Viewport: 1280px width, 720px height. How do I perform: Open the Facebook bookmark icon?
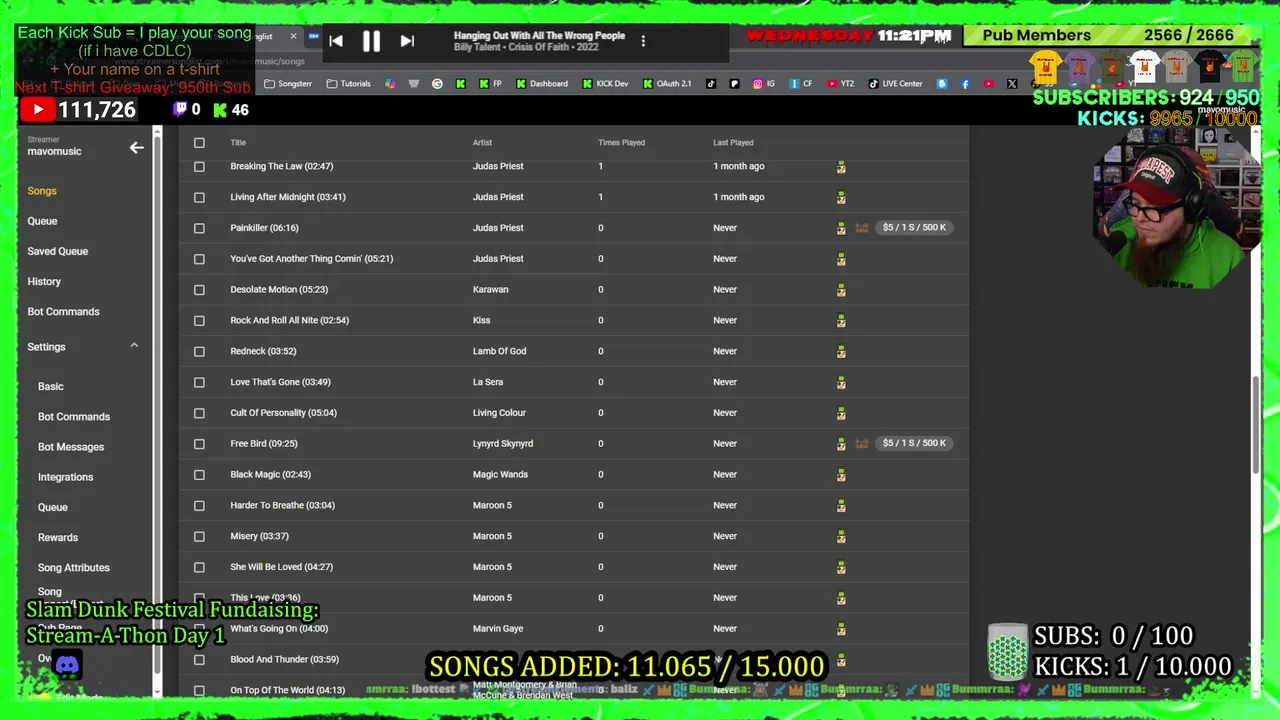[x=965, y=84]
